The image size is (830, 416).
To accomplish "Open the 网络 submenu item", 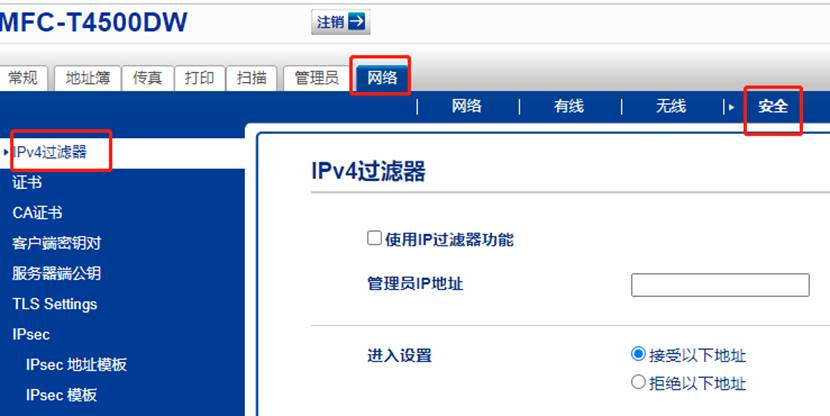I will [466, 106].
